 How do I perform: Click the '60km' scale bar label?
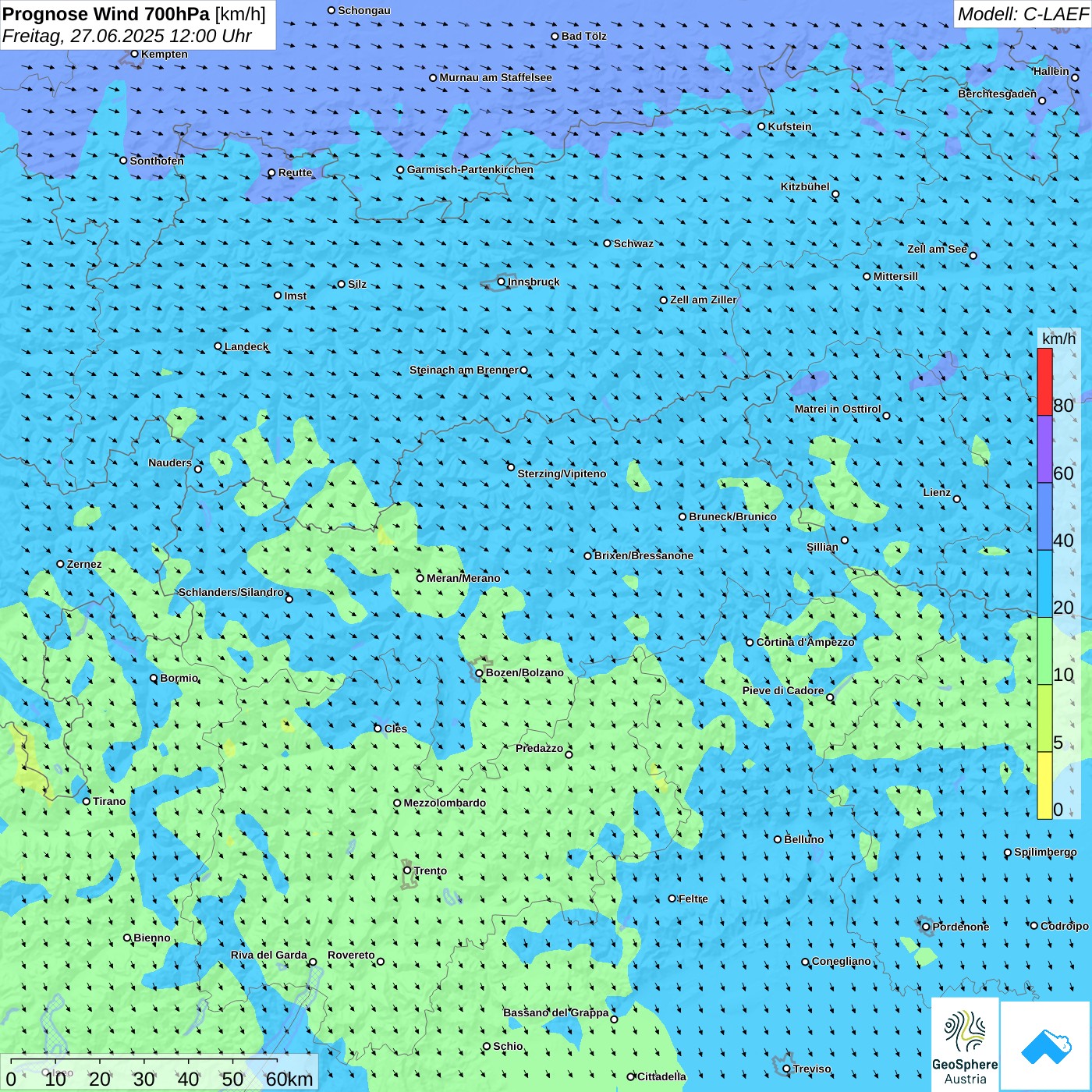coord(289,1079)
